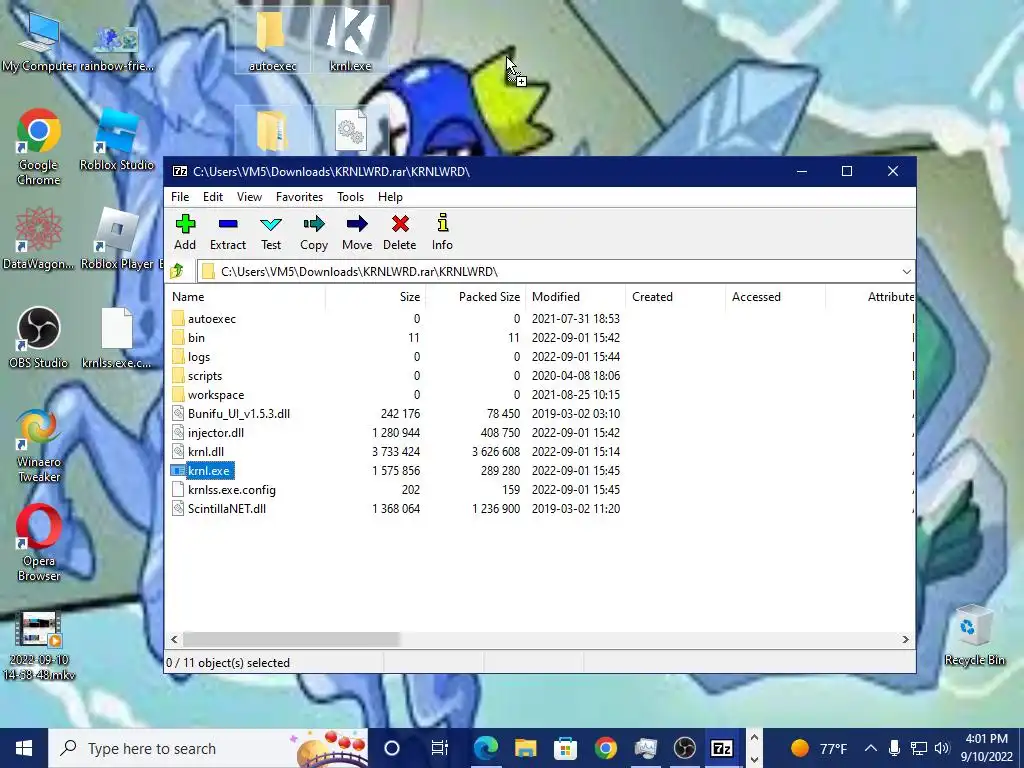Select the My Computer desktop icon
This screenshot has height=768, width=1024.
click(39, 42)
